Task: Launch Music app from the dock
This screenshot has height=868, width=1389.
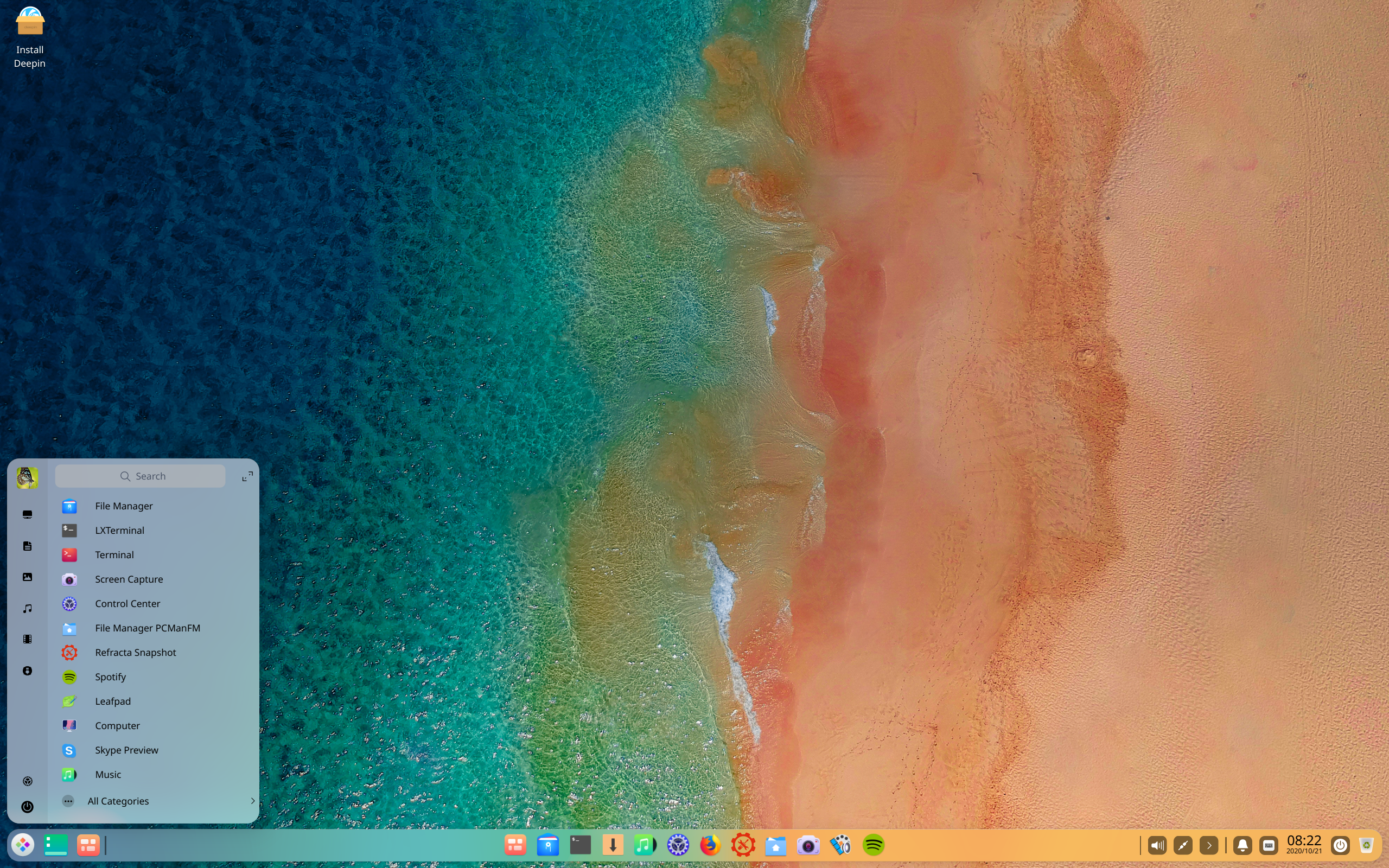Action: tap(645, 845)
